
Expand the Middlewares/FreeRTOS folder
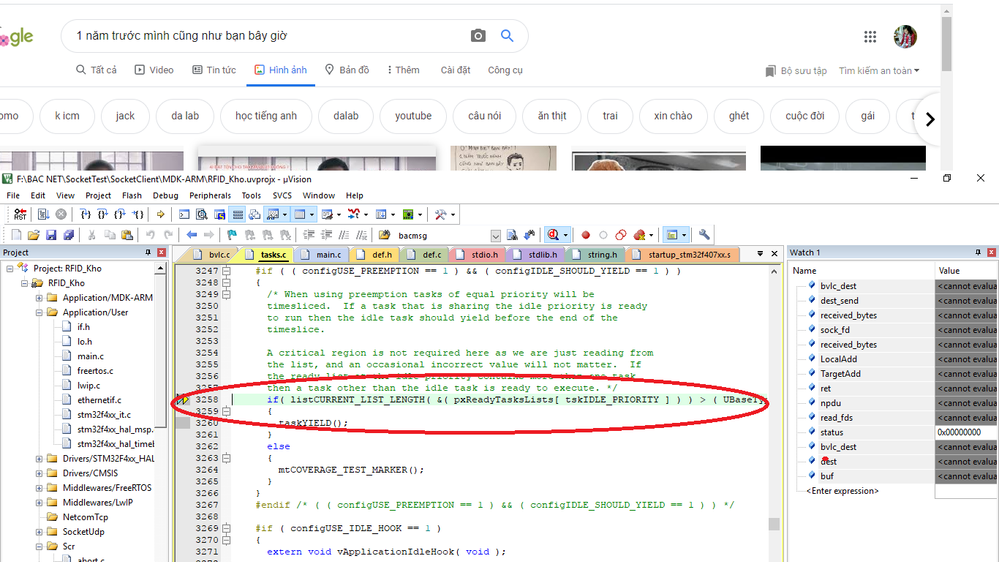39,487
